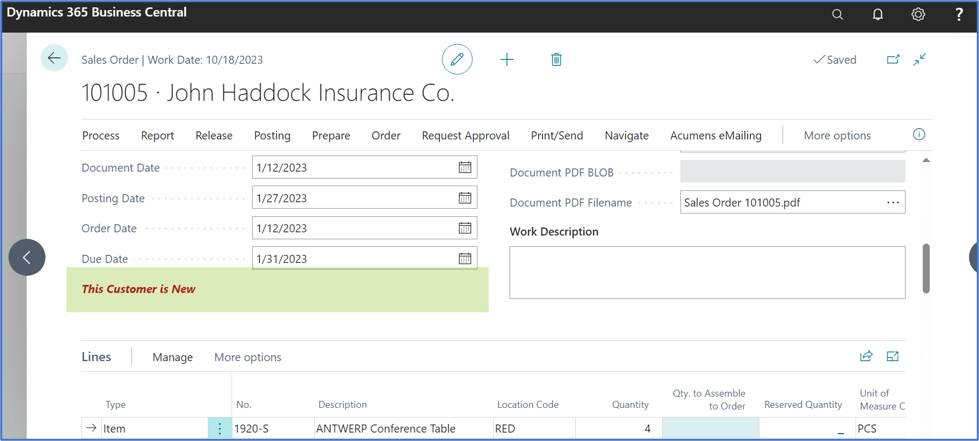Image resolution: width=979 pixels, height=441 pixels.
Task: Open the settings gear
Action: pos(918,15)
